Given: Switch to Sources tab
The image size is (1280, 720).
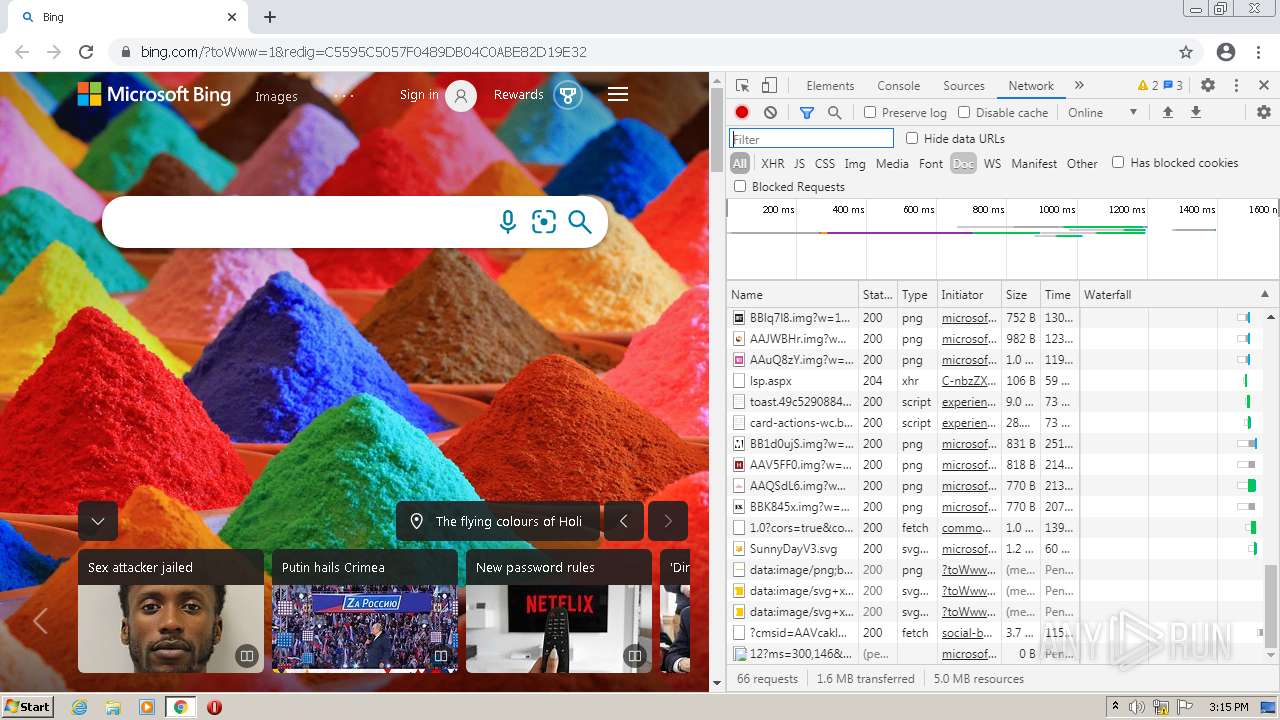Looking at the screenshot, I should (x=964, y=86).
